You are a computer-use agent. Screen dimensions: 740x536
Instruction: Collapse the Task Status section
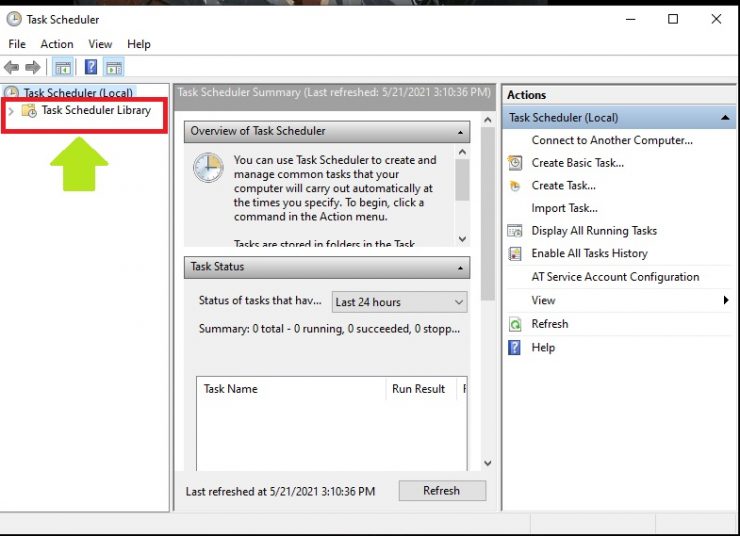click(x=460, y=268)
